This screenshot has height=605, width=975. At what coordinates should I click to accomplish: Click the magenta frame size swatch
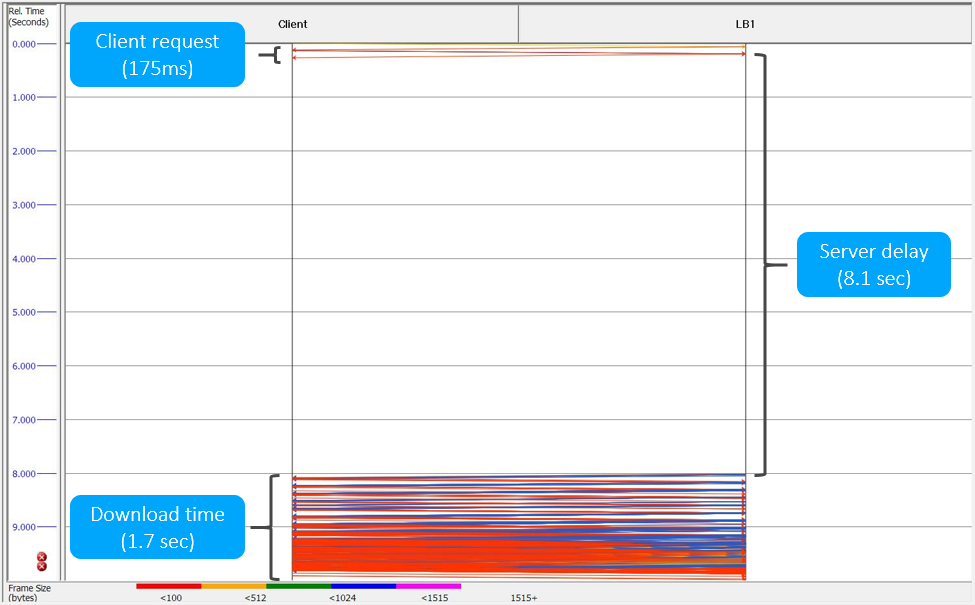click(428, 586)
